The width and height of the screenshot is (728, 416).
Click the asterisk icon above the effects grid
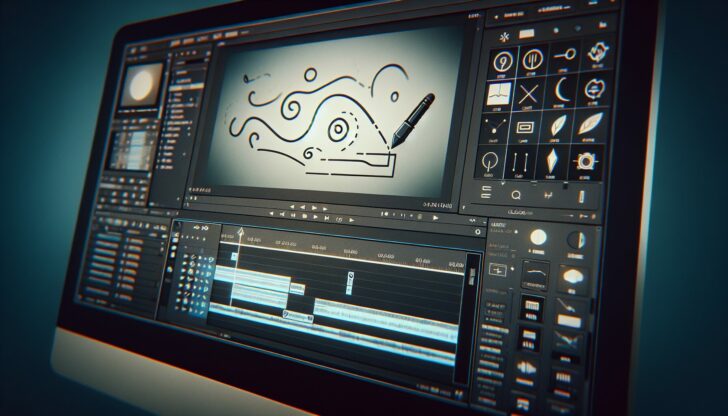click(501, 36)
